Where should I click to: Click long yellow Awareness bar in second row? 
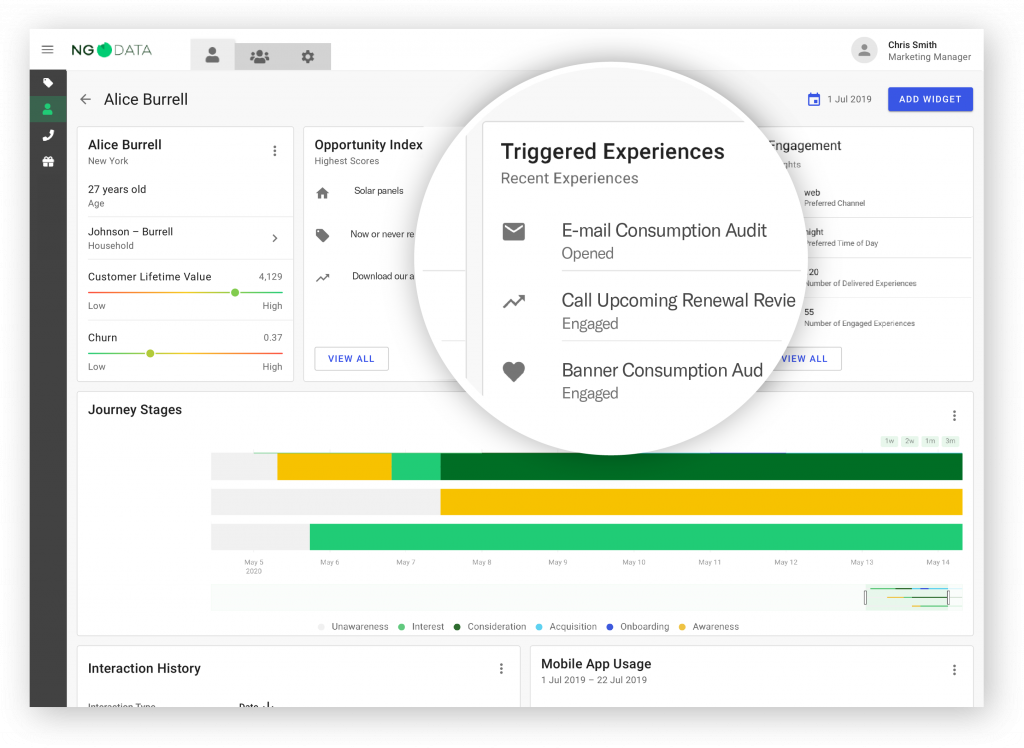point(701,502)
